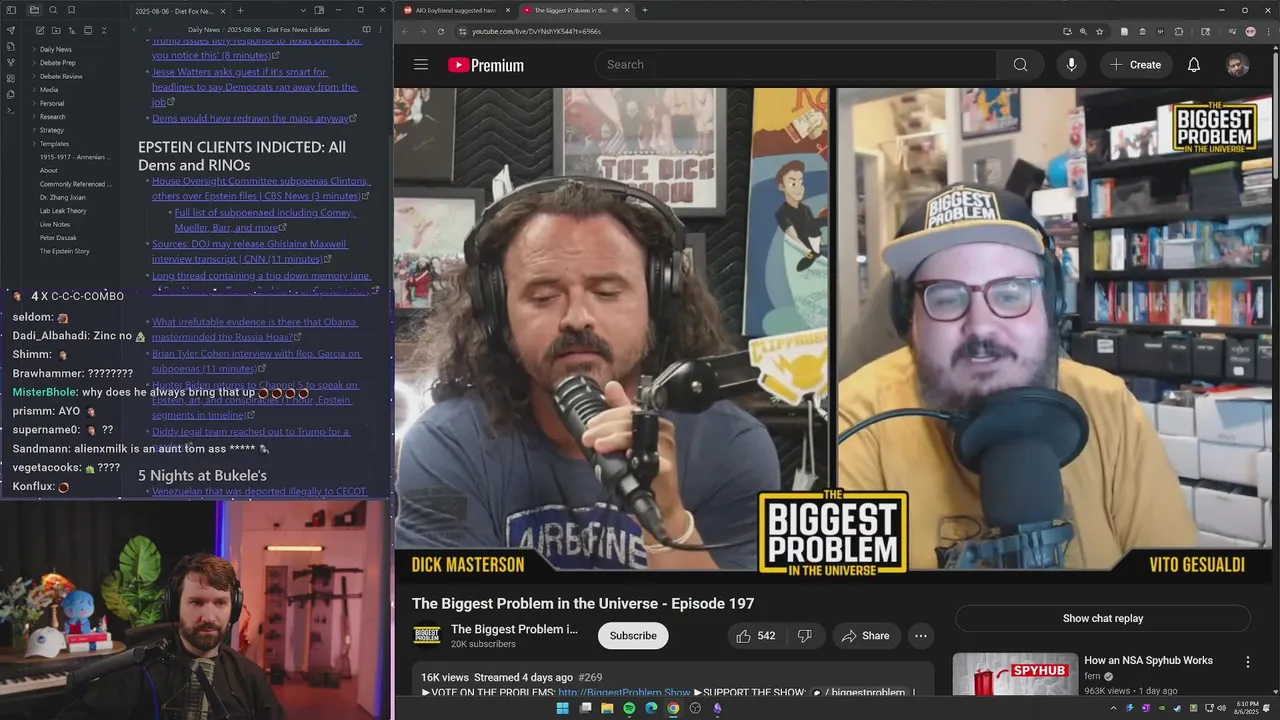Viewport: 1280px width, 720px height.
Task: Select the 2025-08-06 Diet Fox News tab
Action: point(175,11)
